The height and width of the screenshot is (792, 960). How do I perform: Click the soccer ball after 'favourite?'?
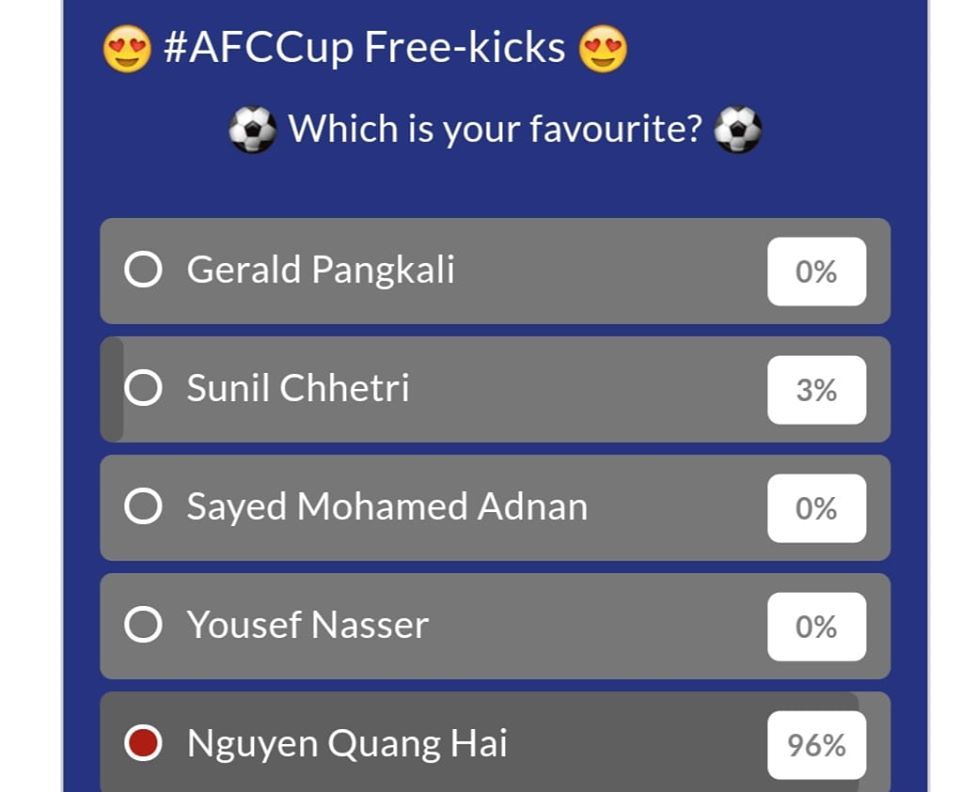pyautogui.click(x=738, y=130)
